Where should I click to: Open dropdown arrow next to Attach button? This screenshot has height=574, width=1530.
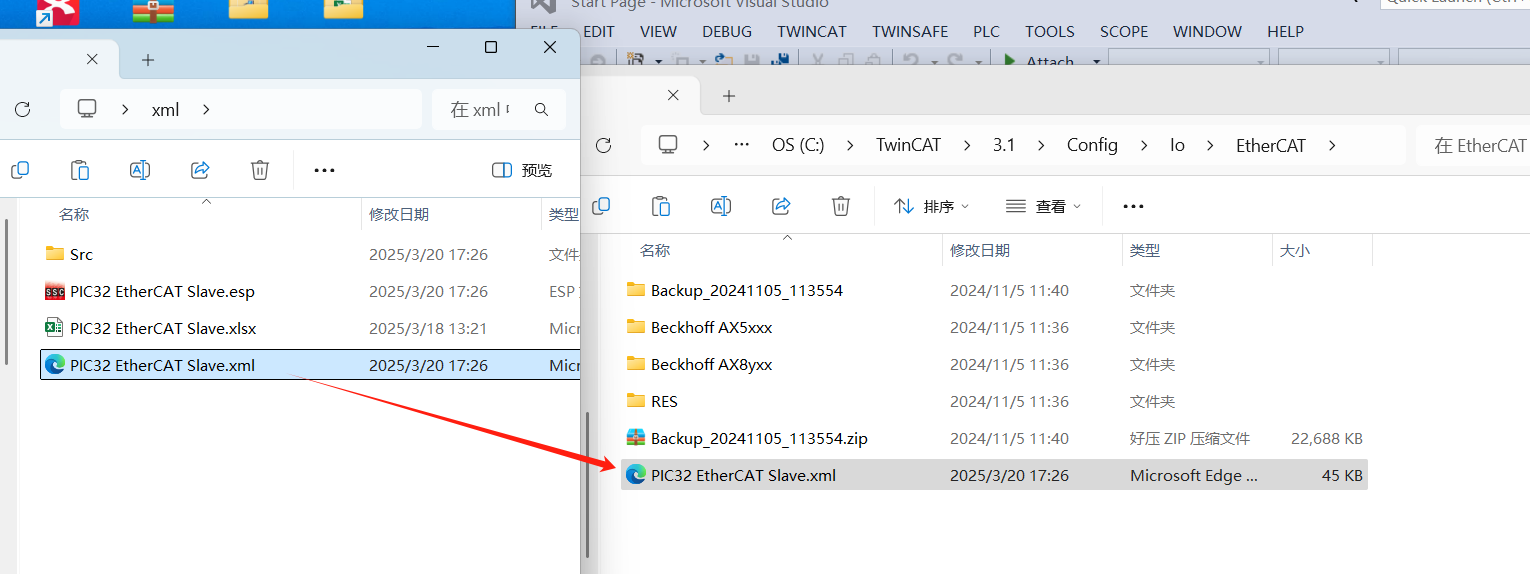tap(1096, 62)
